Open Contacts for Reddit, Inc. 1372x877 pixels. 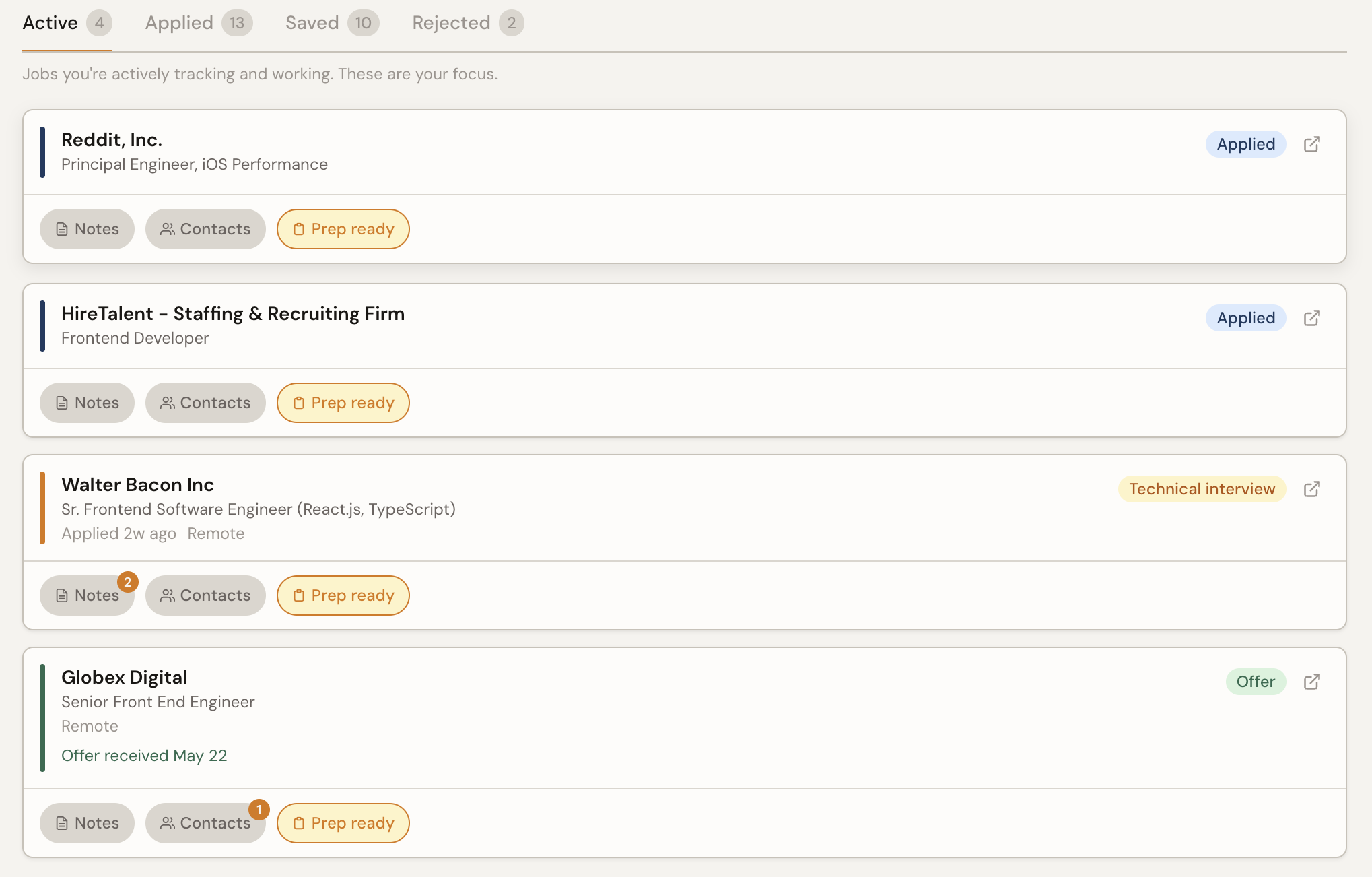point(205,229)
